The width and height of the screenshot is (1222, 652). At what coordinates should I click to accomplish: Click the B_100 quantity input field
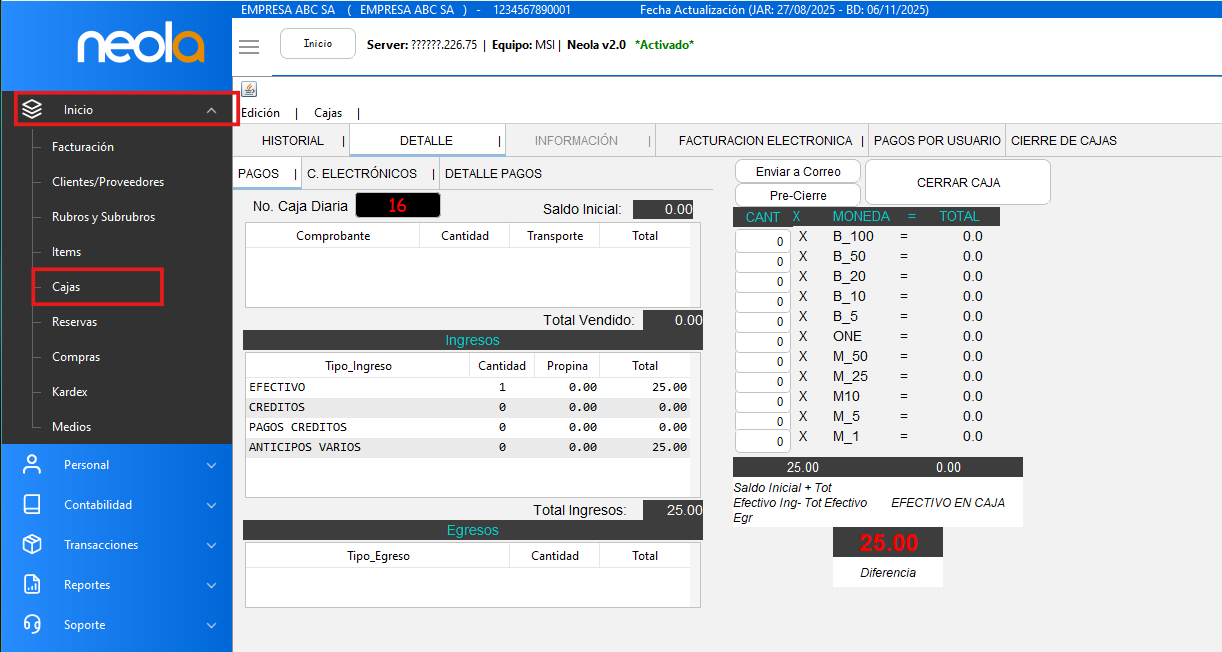pyautogui.click(x=763, y=241)
